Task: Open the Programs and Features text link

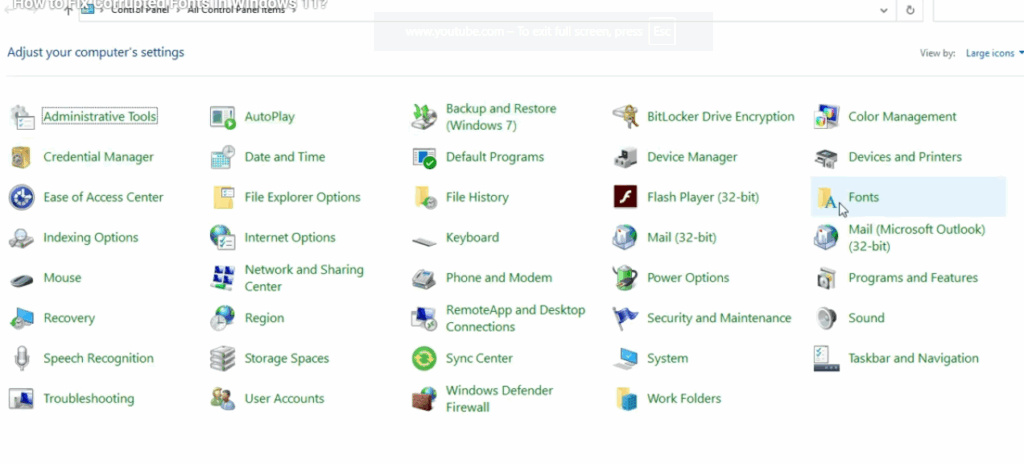Action: (913, 278)
